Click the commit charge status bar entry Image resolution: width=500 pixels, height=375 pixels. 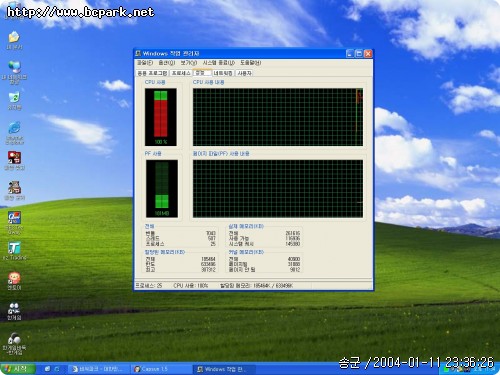(256, 286)
